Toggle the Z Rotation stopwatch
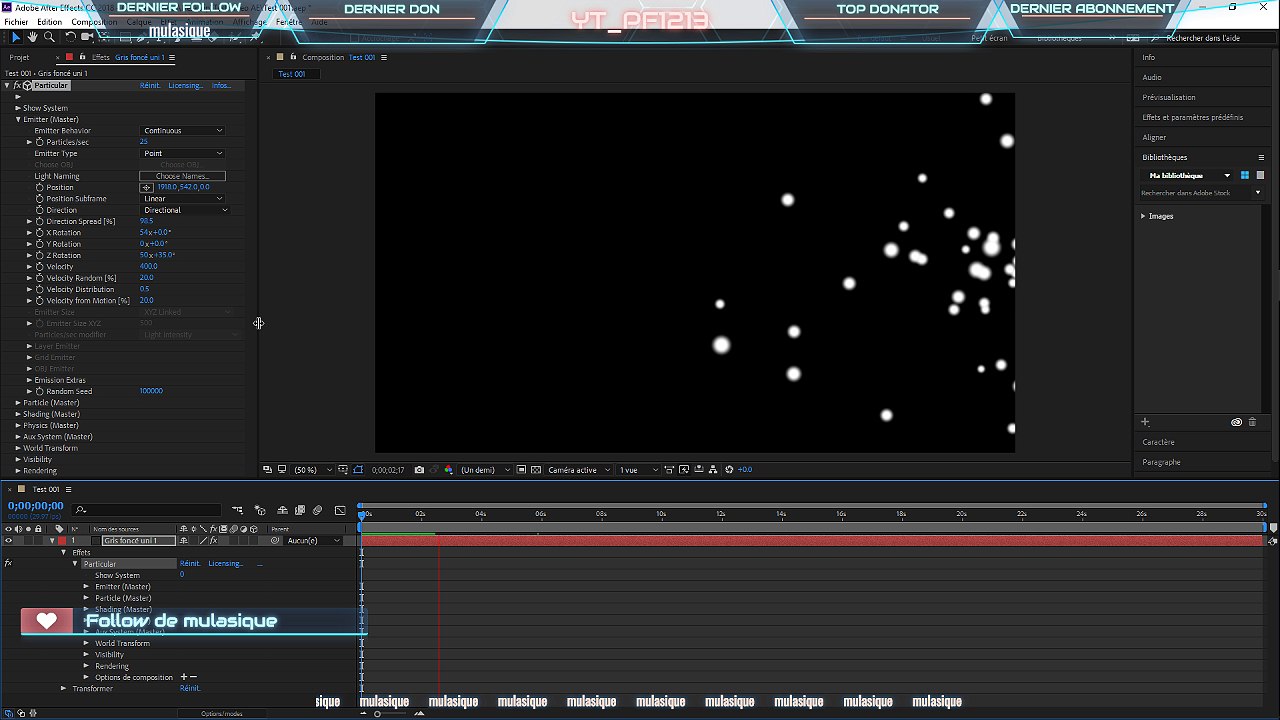The height and width of the screenshot is (720, 1280). tap(40, 255)
